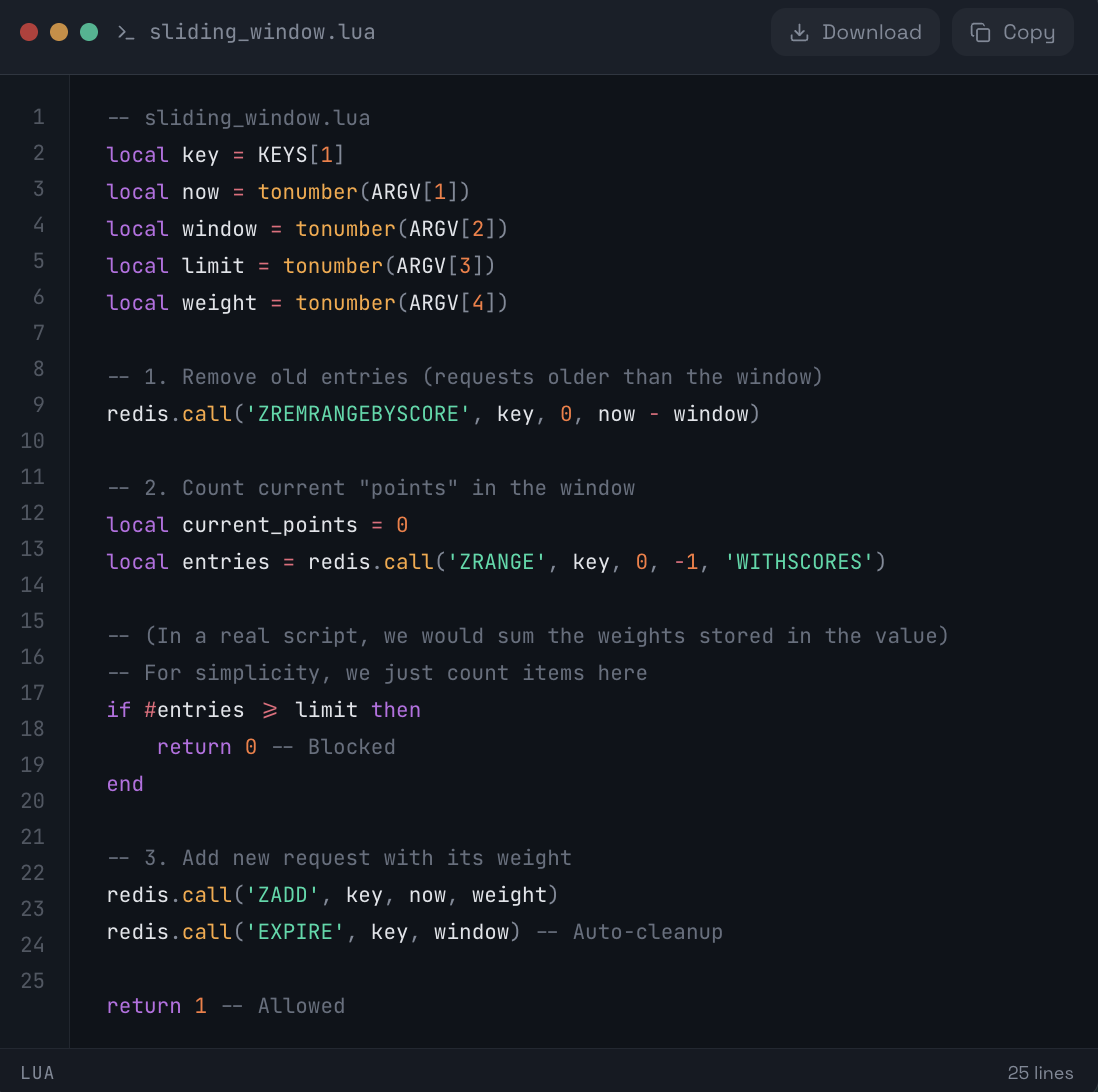Click line number 25 in the gutter
This screenshot has height=1092, width=1098.
[x=33, y=981]
